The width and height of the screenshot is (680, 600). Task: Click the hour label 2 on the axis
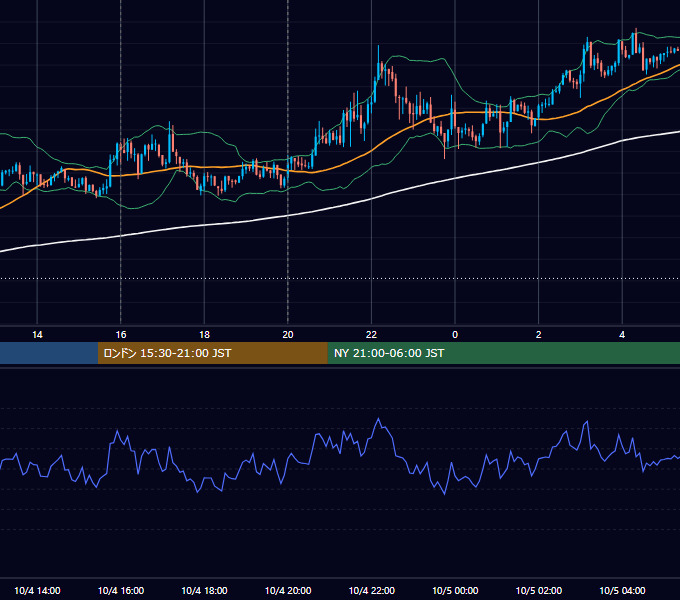click(538, 335)
